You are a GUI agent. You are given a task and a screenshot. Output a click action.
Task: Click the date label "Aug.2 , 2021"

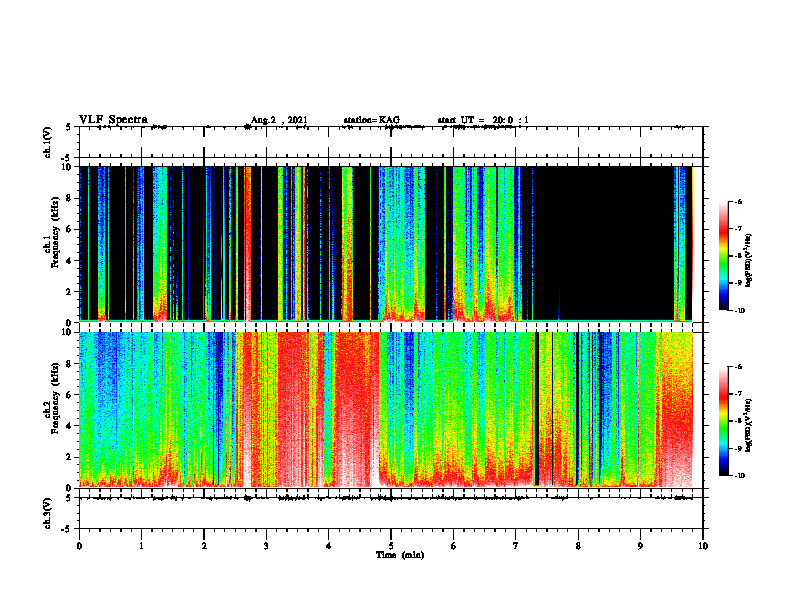[x=279, y=120]
